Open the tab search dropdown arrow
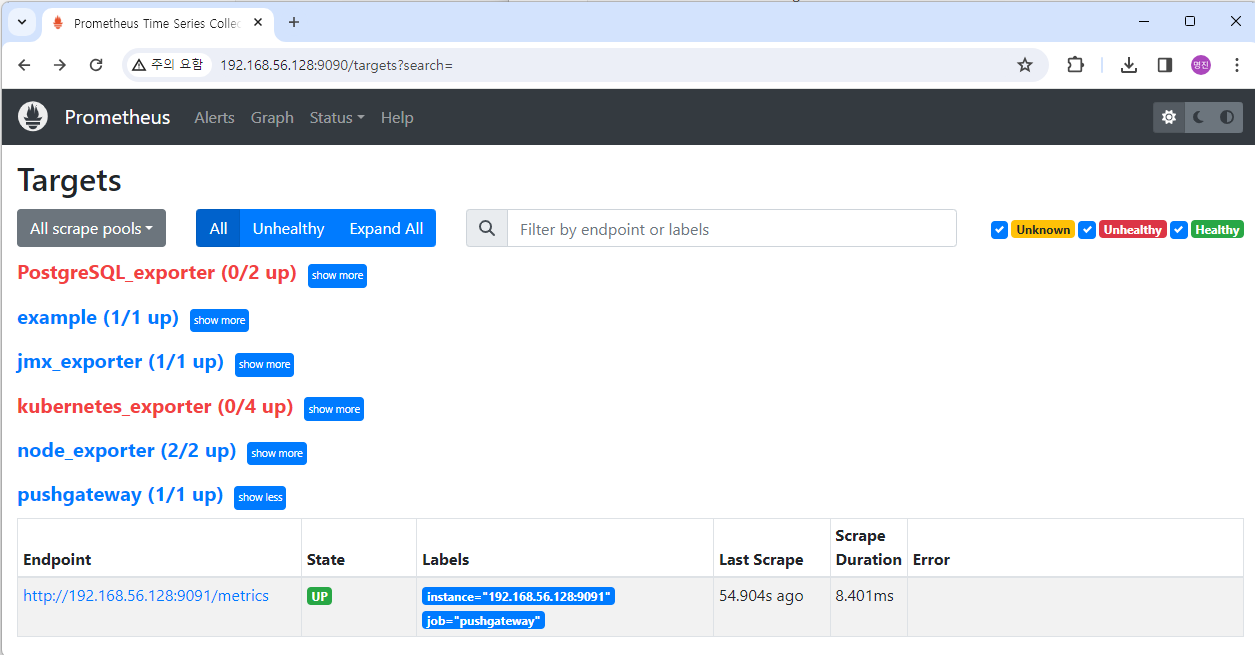Image resolution: width=1255 pixels, height=655 pixels. tap(21, 22)
